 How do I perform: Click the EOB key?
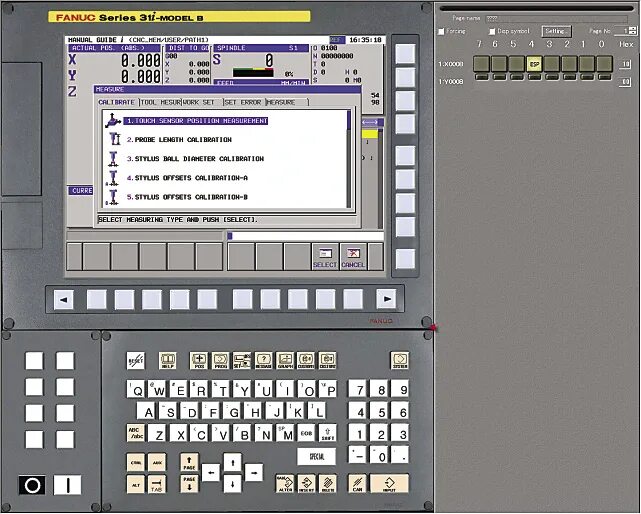coord(306,433)
